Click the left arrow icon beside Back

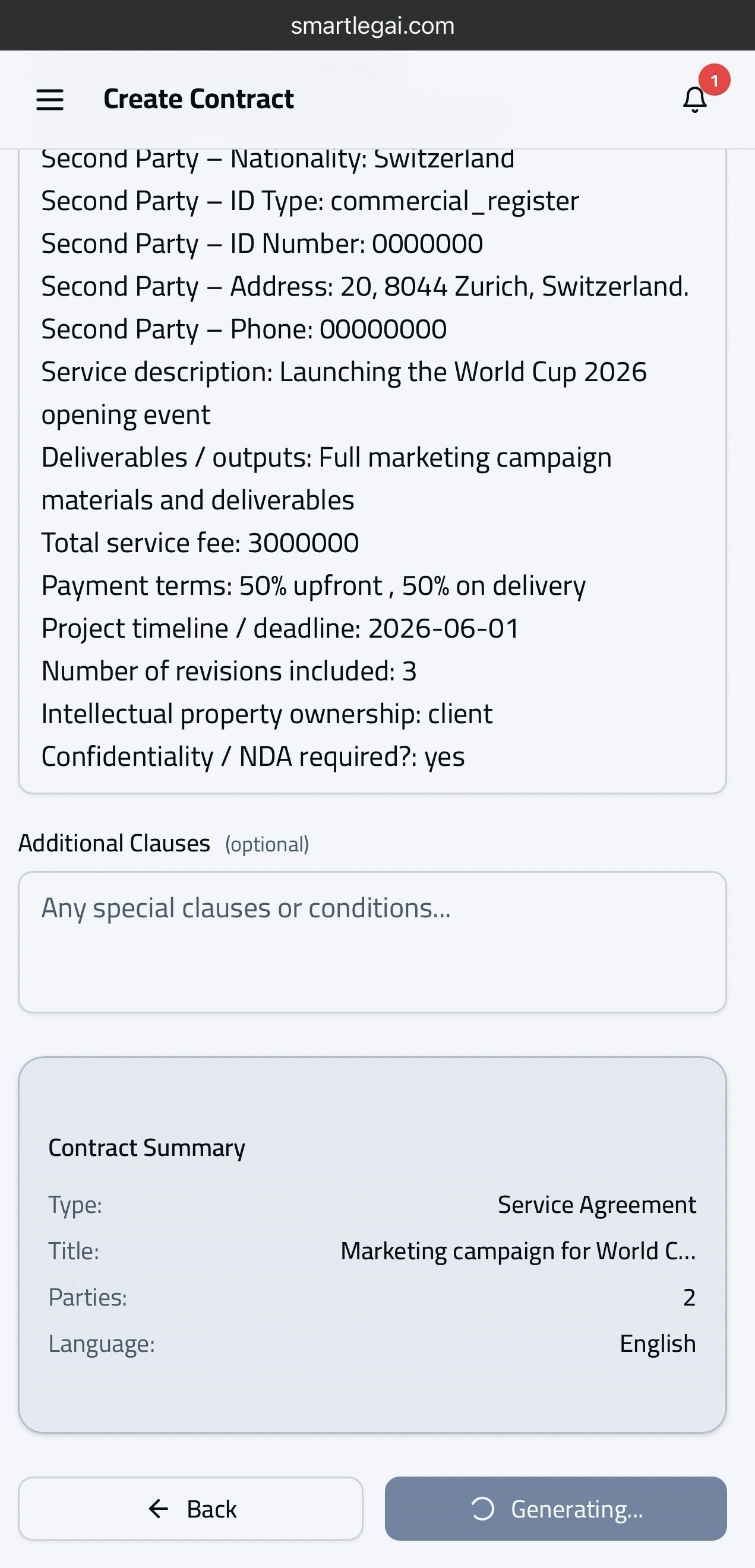tap(158, 1509)
